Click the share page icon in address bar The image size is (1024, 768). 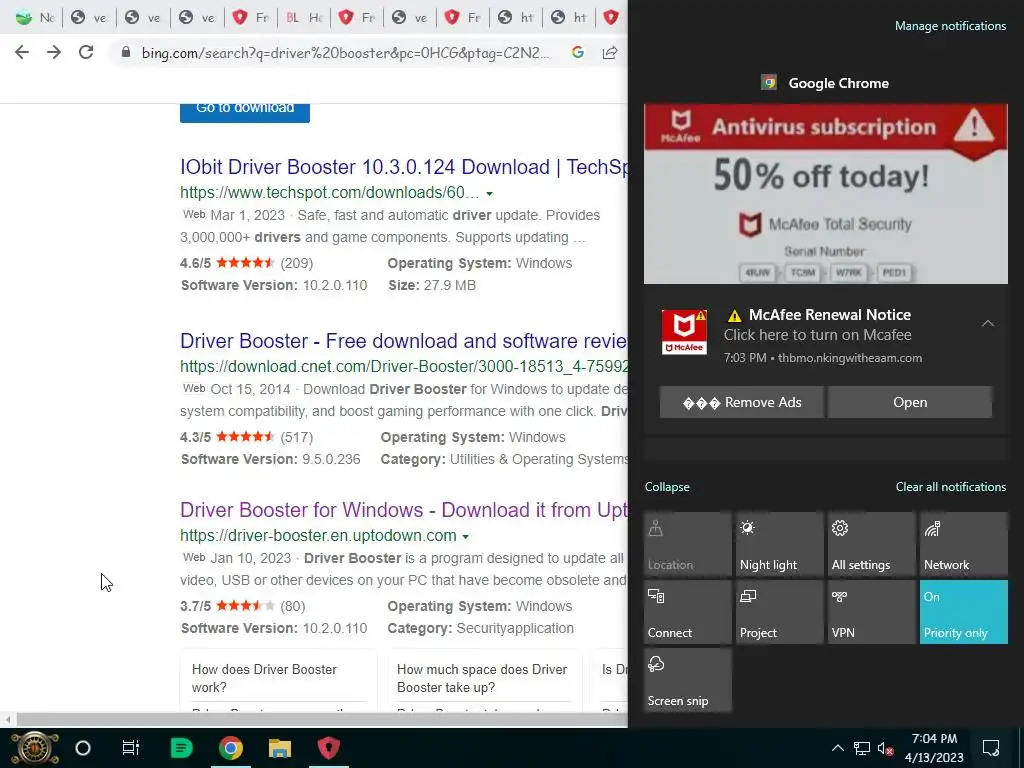pyautogui.click(x=609, y=52)
